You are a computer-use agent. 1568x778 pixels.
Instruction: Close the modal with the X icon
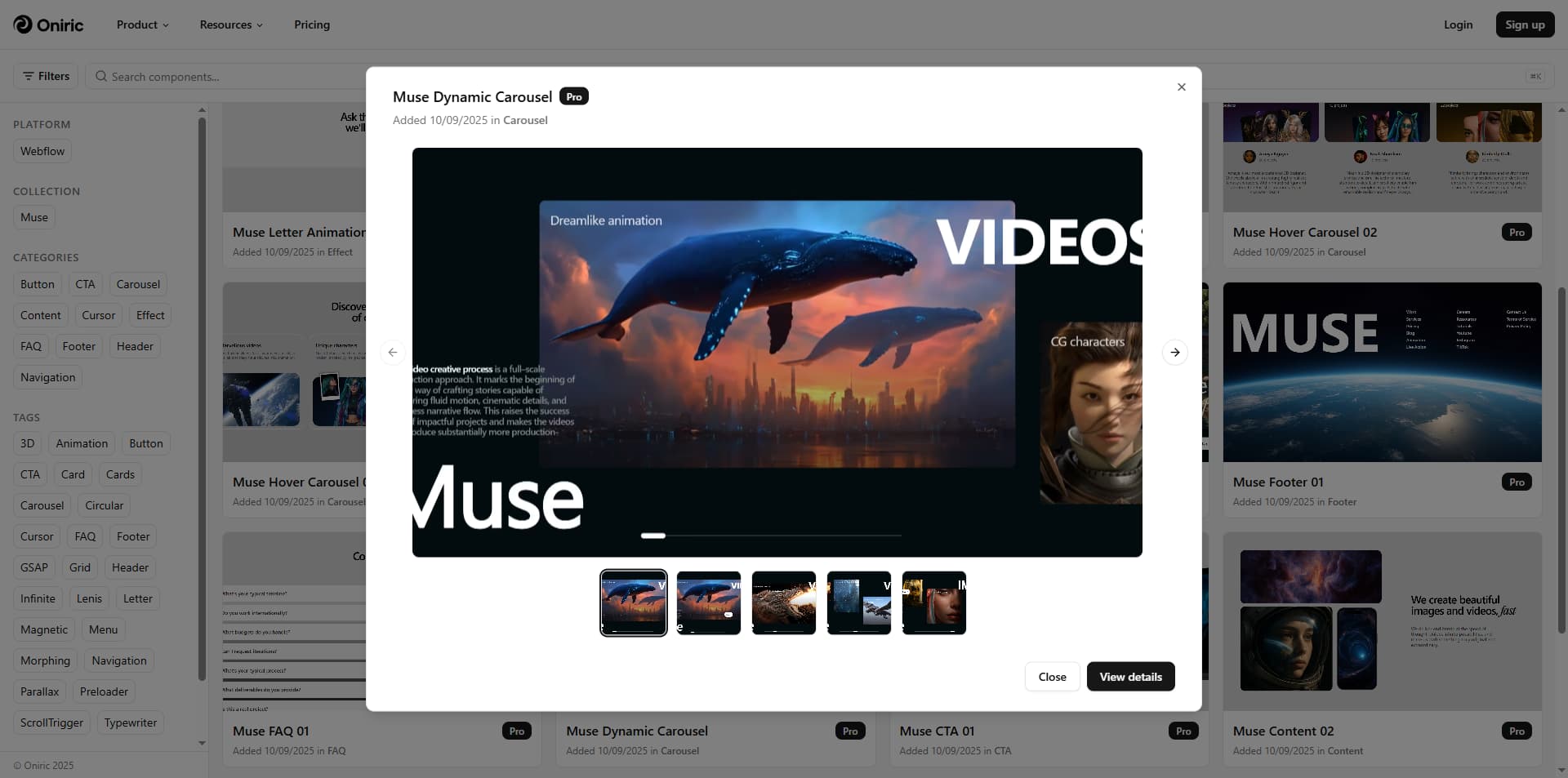click(1181, 87)
